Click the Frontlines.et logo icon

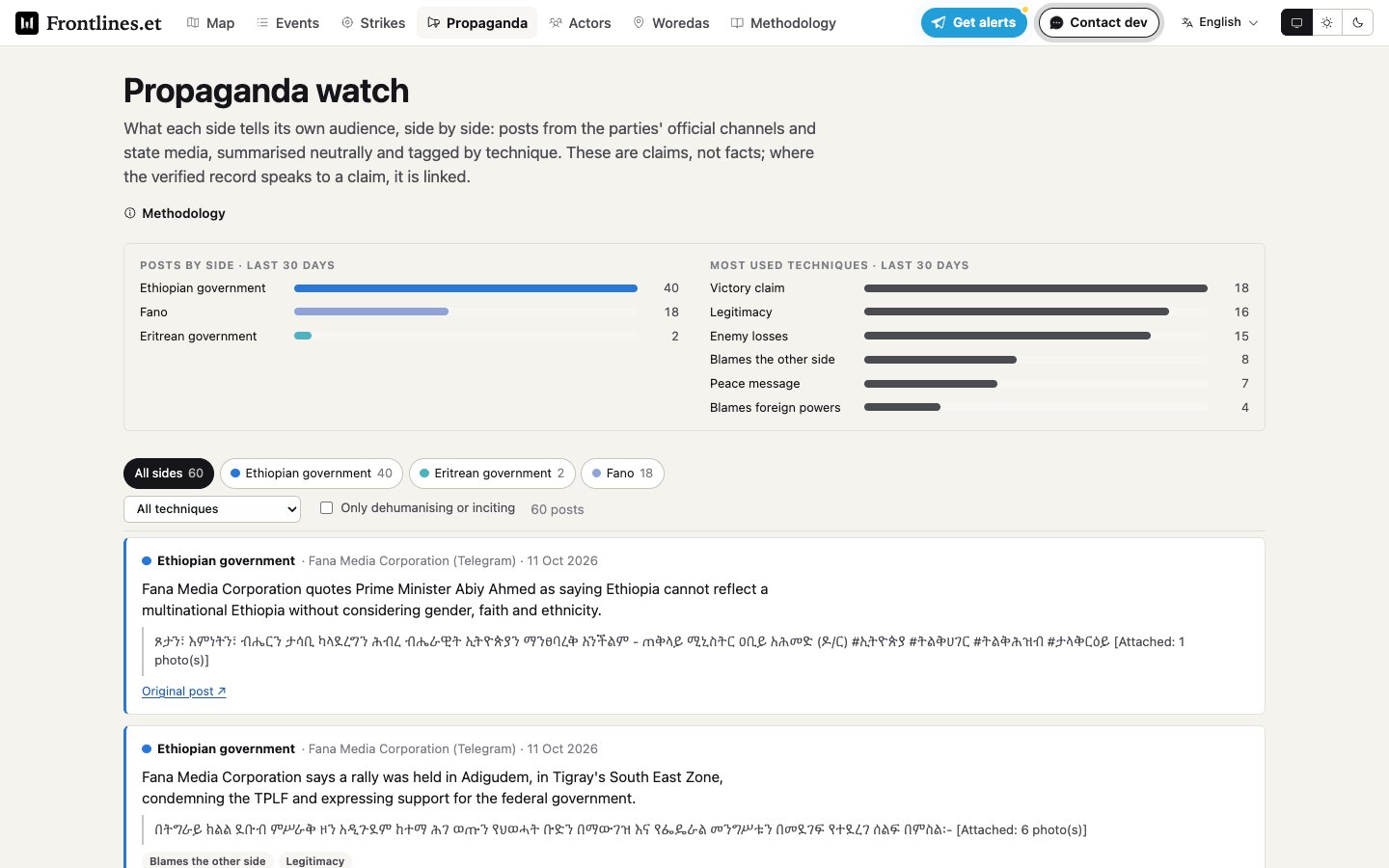(27, 22)
